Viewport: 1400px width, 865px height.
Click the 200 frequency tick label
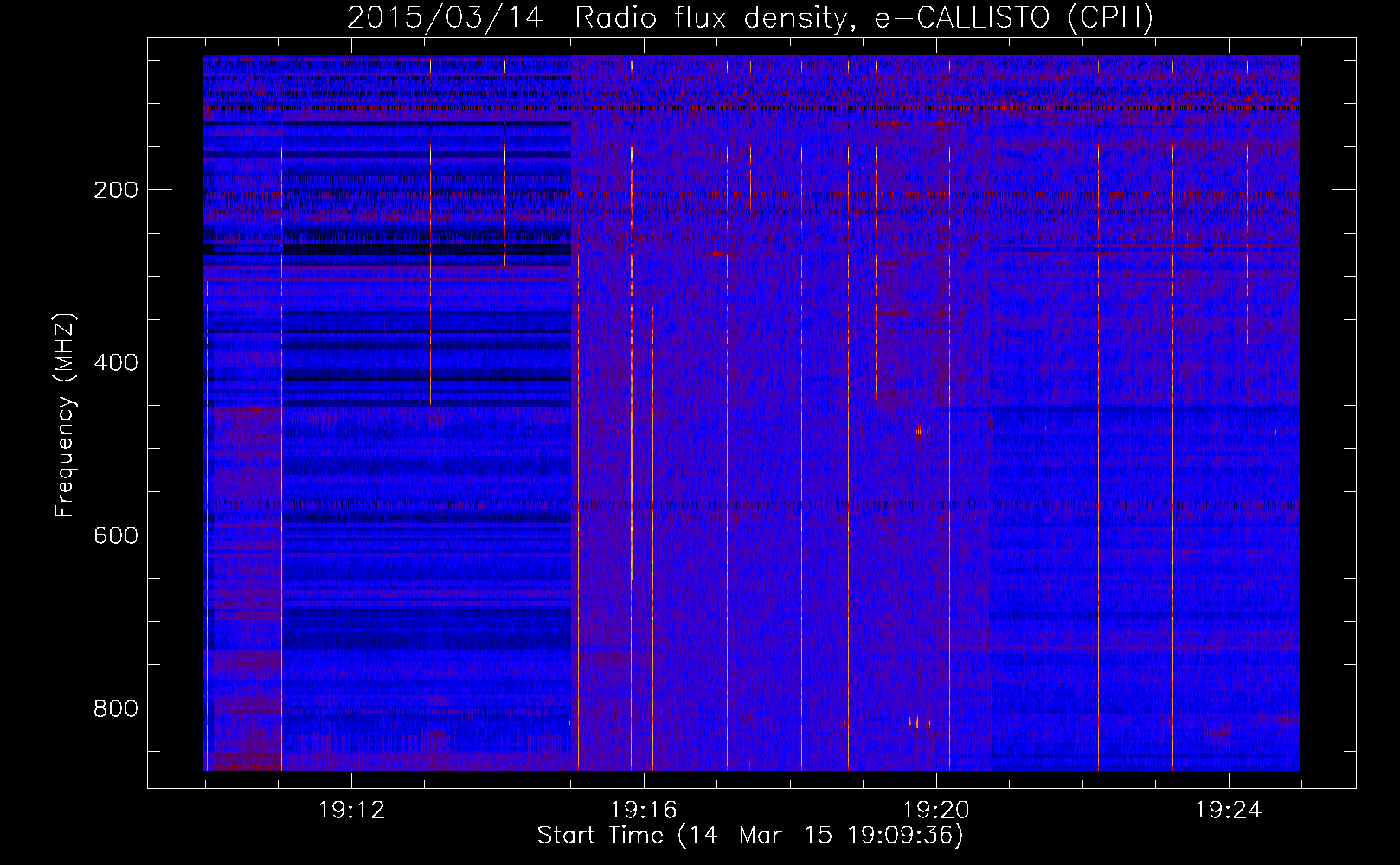click(115, 190)
